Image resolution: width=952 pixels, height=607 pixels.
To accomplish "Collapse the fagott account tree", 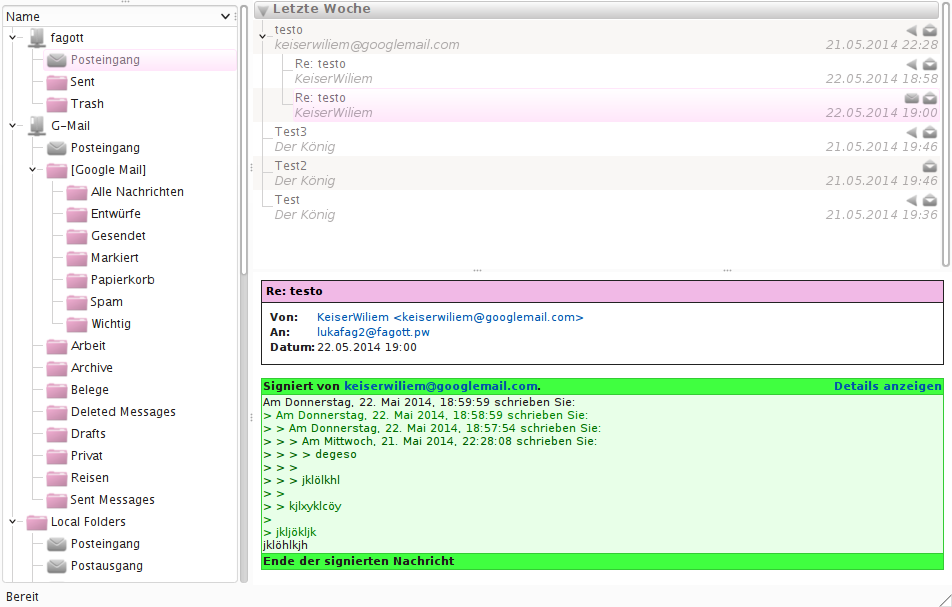I will (12, 38).
